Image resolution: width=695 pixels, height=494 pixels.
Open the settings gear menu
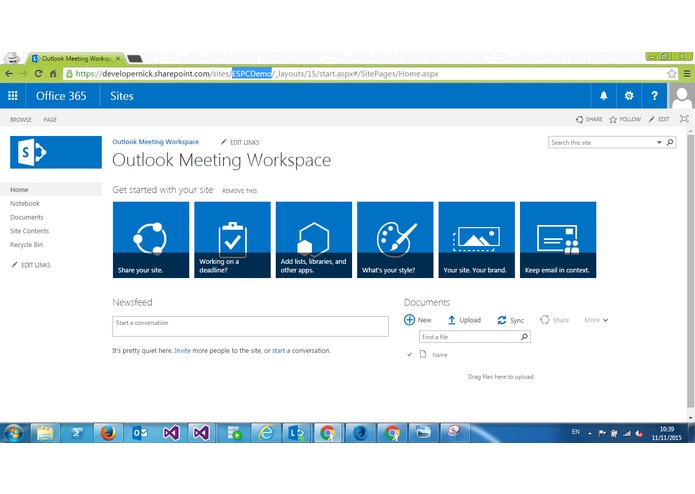coord(629,96)
